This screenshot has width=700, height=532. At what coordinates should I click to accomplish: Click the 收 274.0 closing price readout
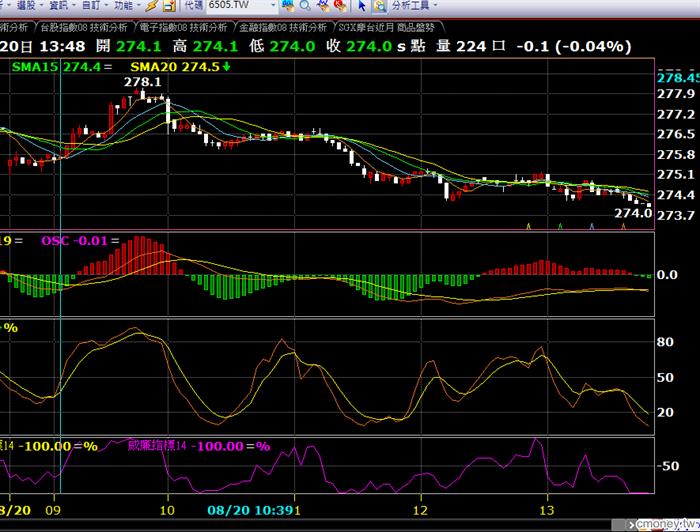point(359,46)
